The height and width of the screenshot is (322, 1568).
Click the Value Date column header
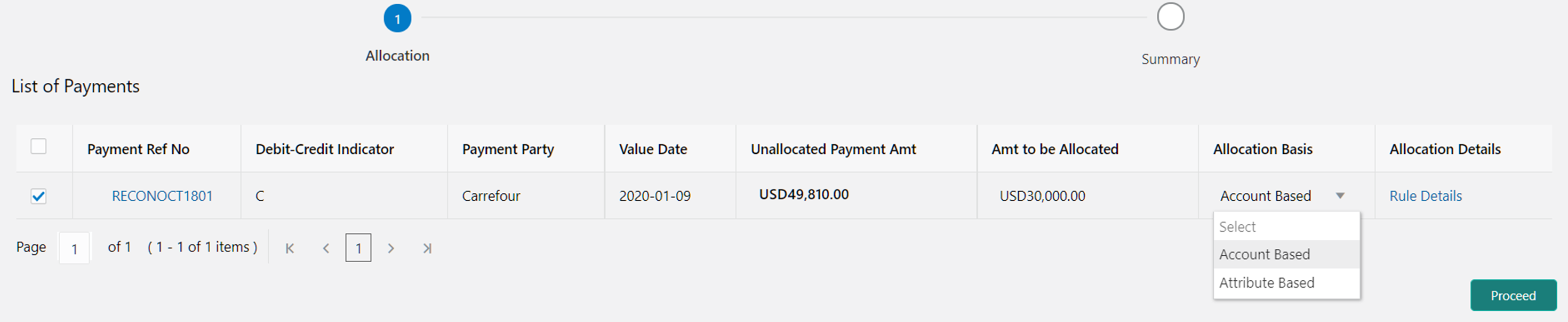click(652, 149)
